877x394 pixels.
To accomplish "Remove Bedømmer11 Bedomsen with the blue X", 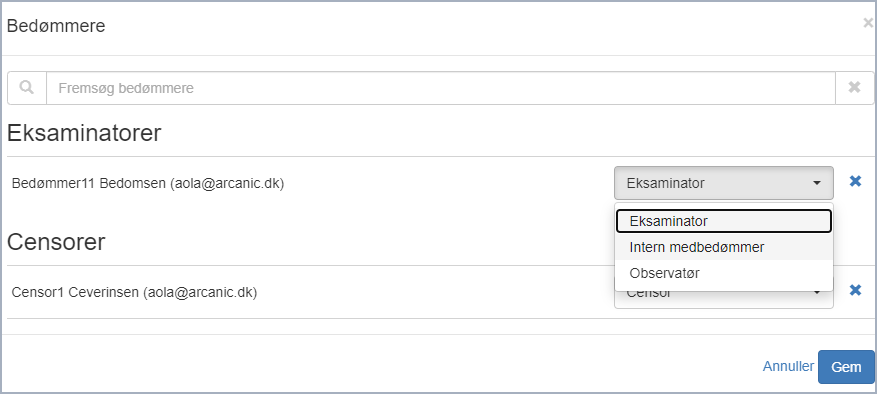I will coord(855,181).
